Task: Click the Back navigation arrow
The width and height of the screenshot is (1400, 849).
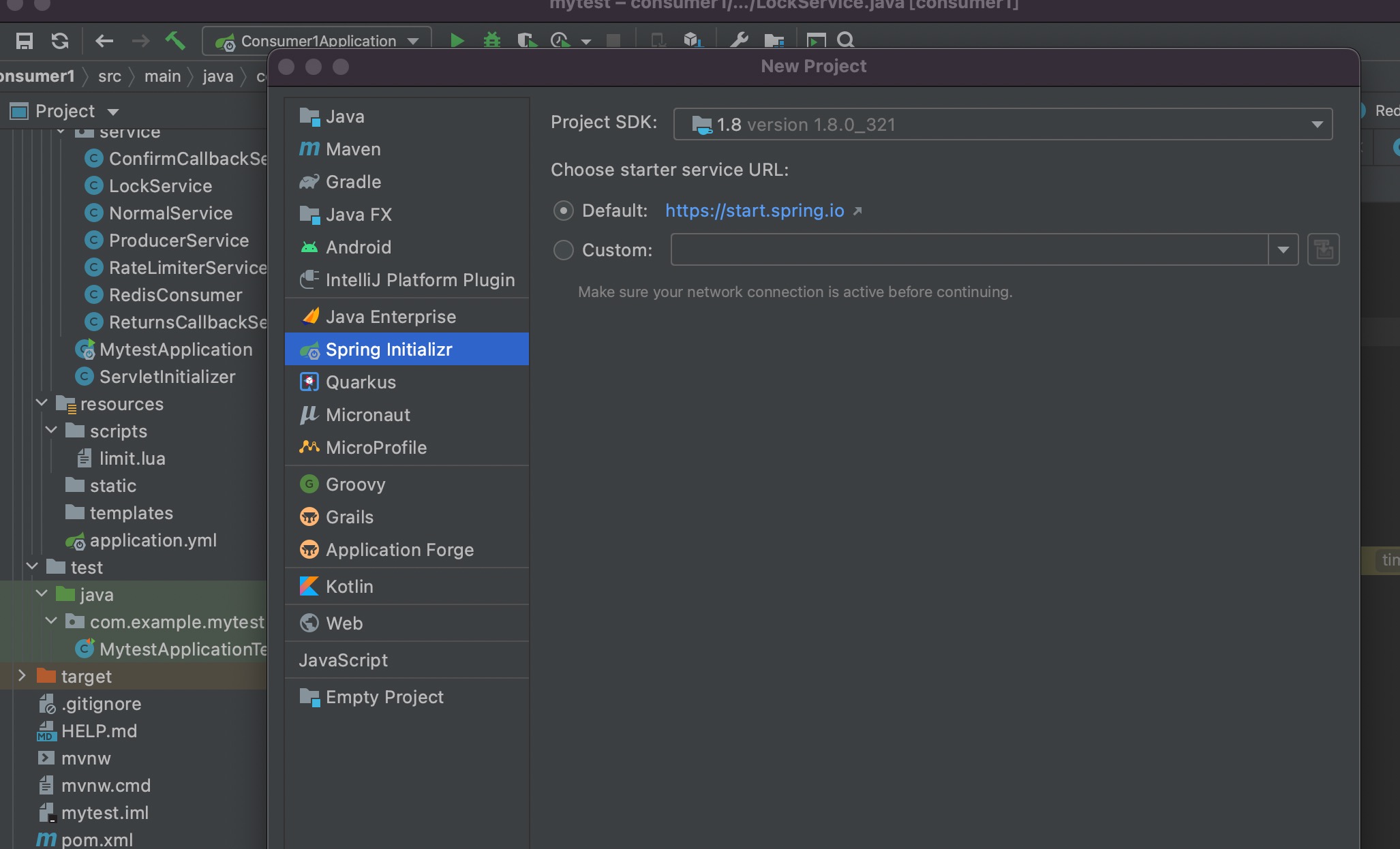Action: [104, 41]
